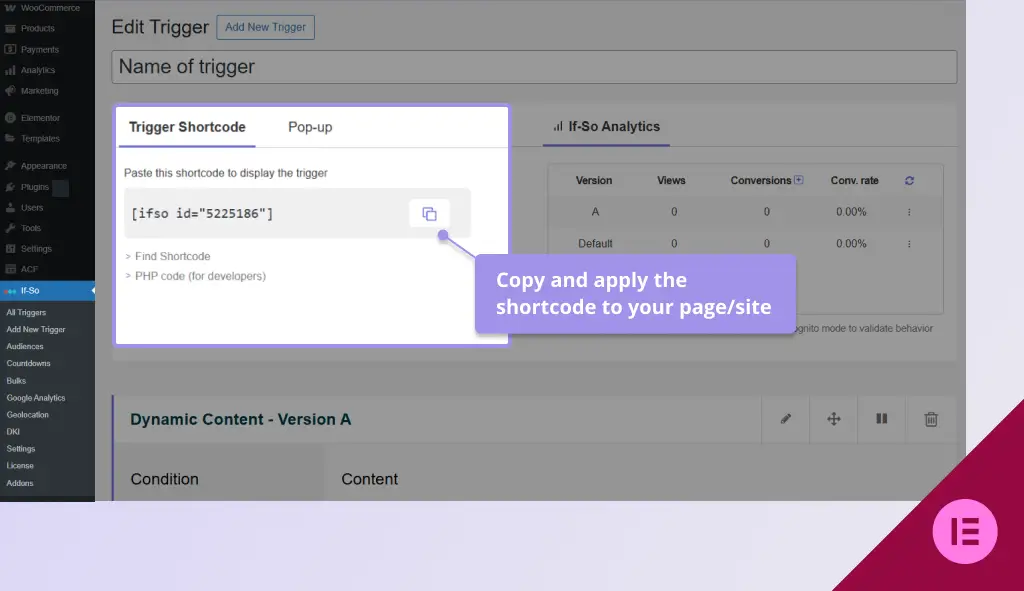Pause Dynamic Content Version A
This screenshot has height=591, width=1024.
881,419
